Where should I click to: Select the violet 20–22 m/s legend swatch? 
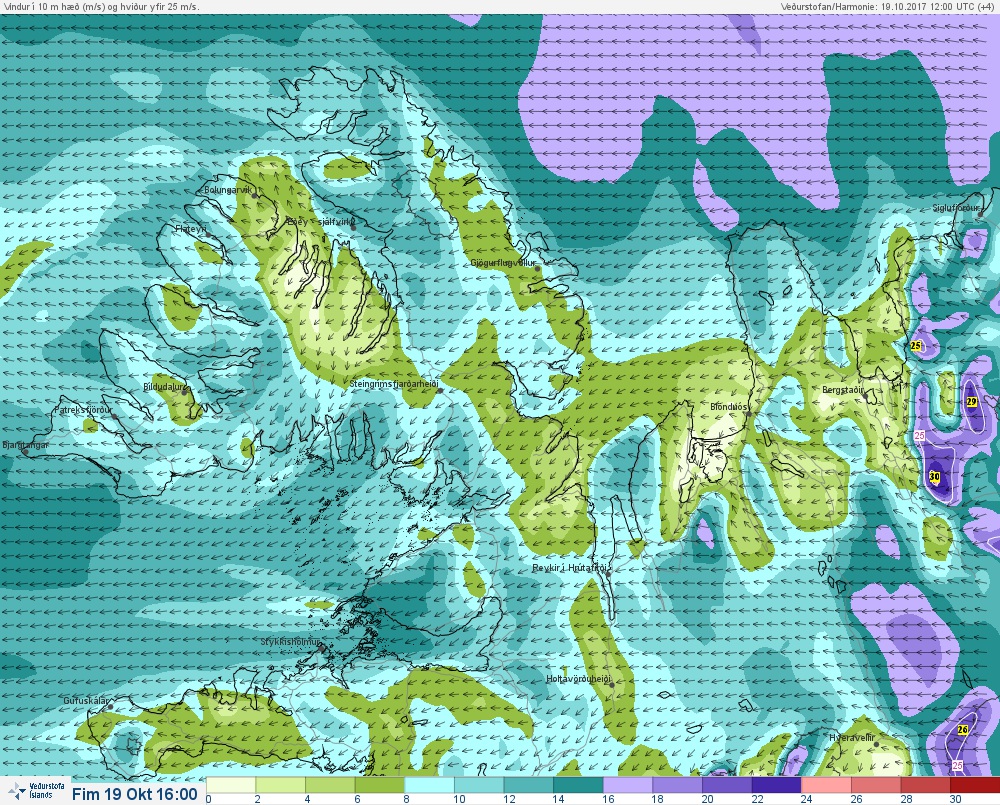pos(727,785)
